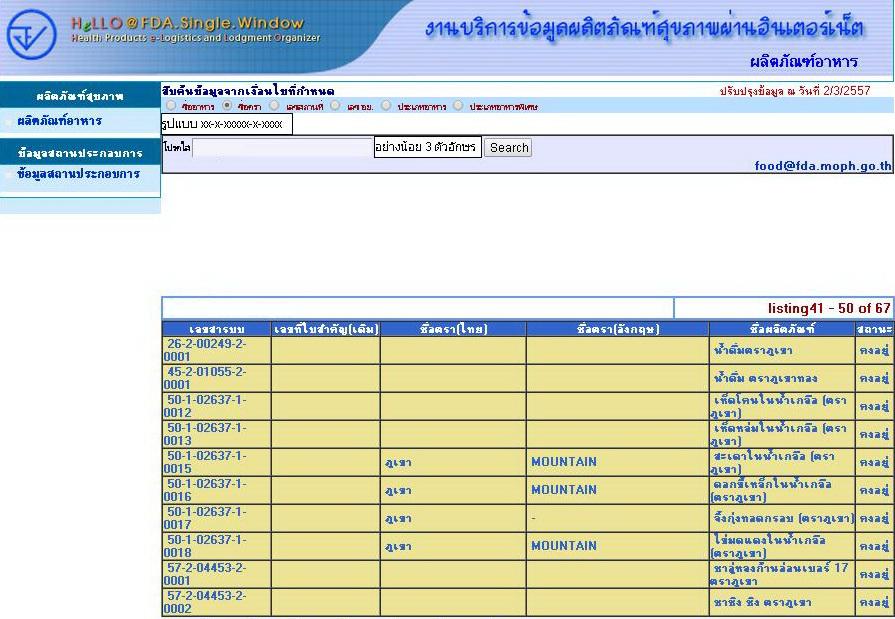Click product name ชาอู่หลงก้านอ่อนเบอร์ 17
Viewport: 895px width, 619px height.
click(780, 574)
